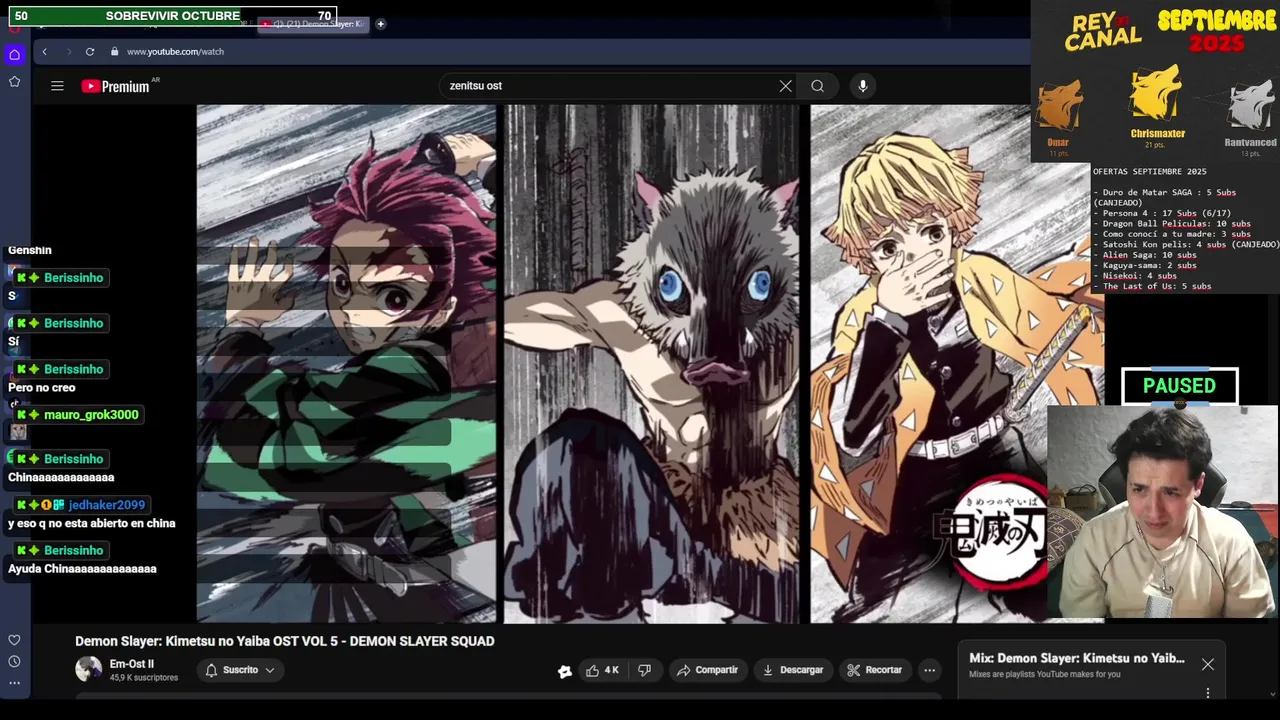
Task: Download the video with Descargar
Action: [792, 670]
